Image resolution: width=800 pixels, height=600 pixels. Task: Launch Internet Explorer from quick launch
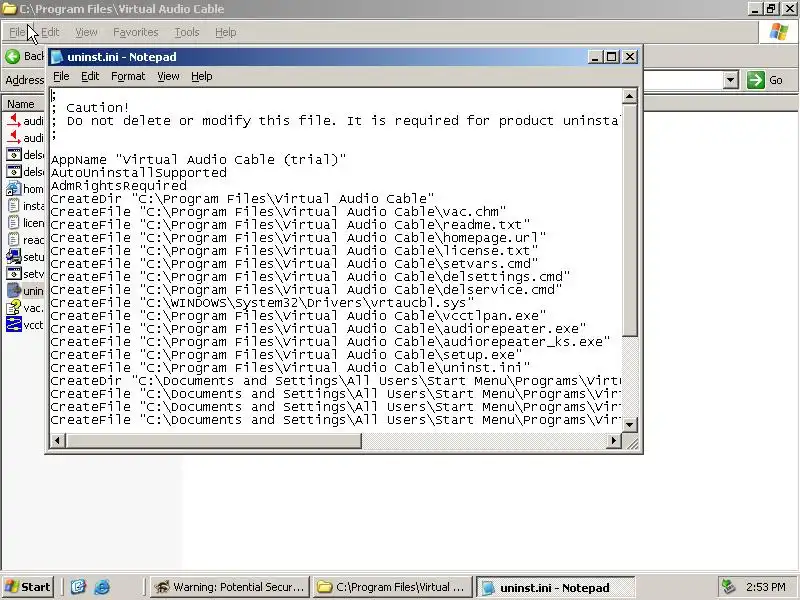point(102,587)
